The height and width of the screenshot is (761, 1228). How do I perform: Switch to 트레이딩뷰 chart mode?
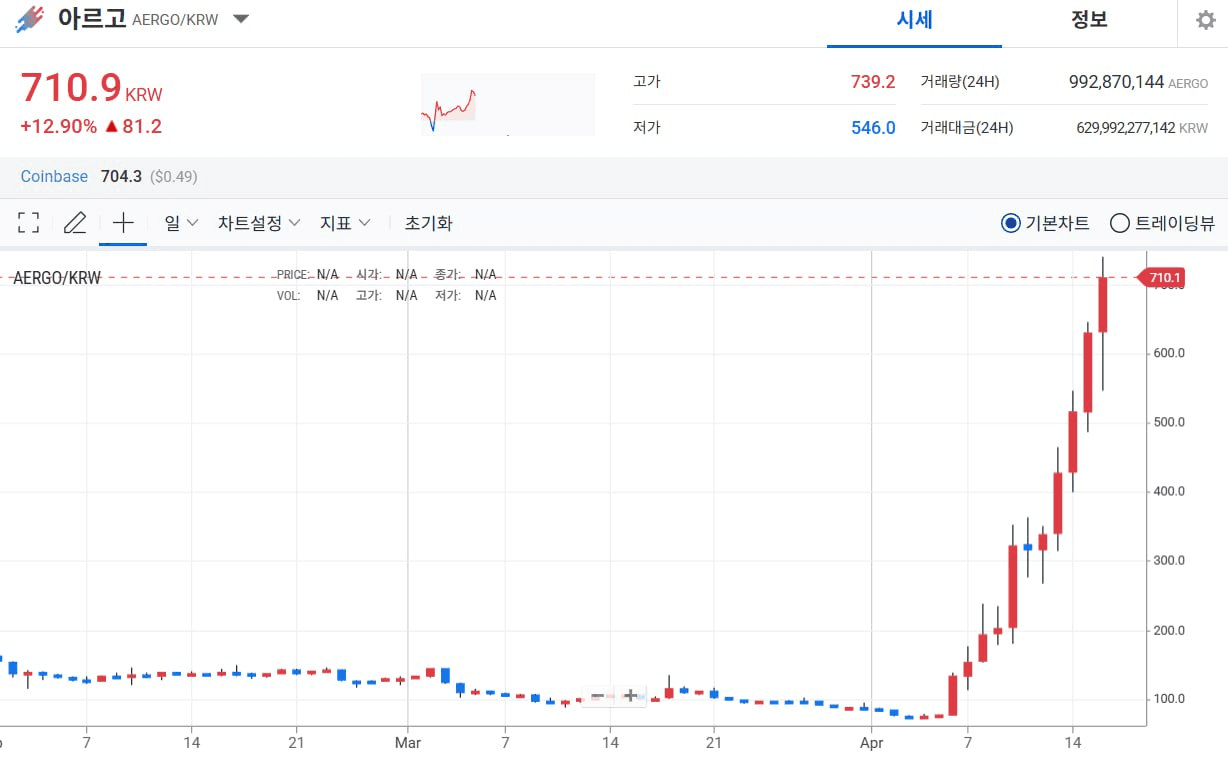click(x=1120, y=223)
